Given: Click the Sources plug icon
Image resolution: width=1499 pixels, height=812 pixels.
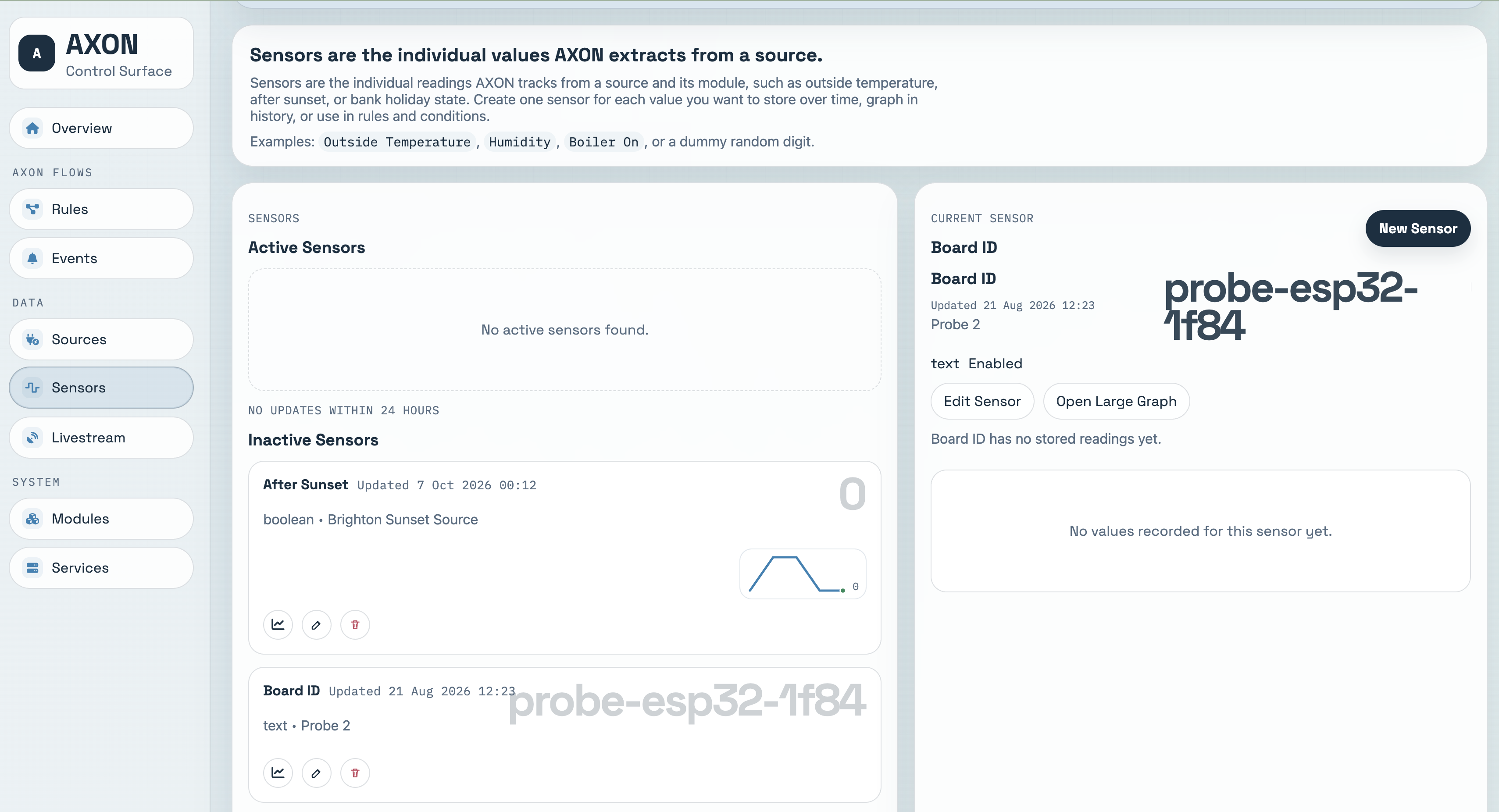Looking at the screenshot, I should pyautogui.click(x=32, y=339).
